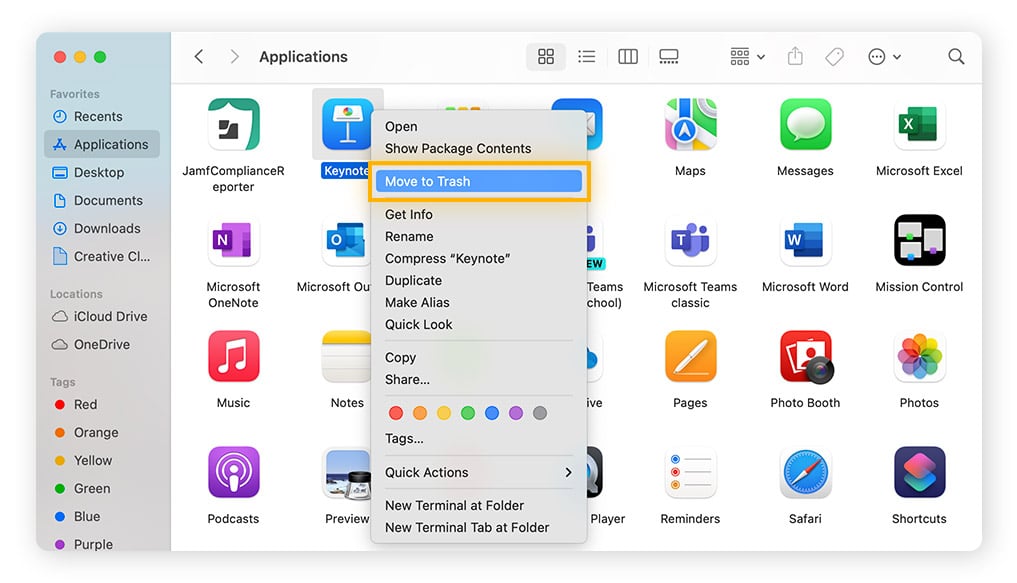Apply the red tag color to Keynote
This screenshot has width=1017, height=583.
click(396, 412)
